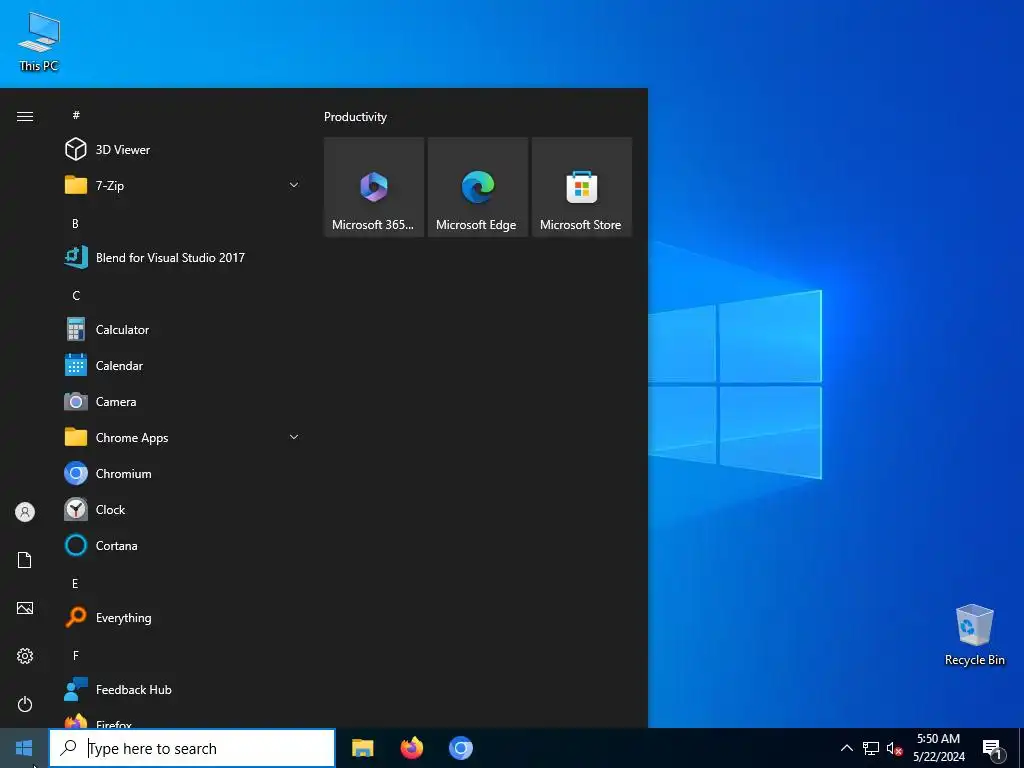Open the Microsoft Store tile
Screen dimensions: 1024x768
click(581, 187)
